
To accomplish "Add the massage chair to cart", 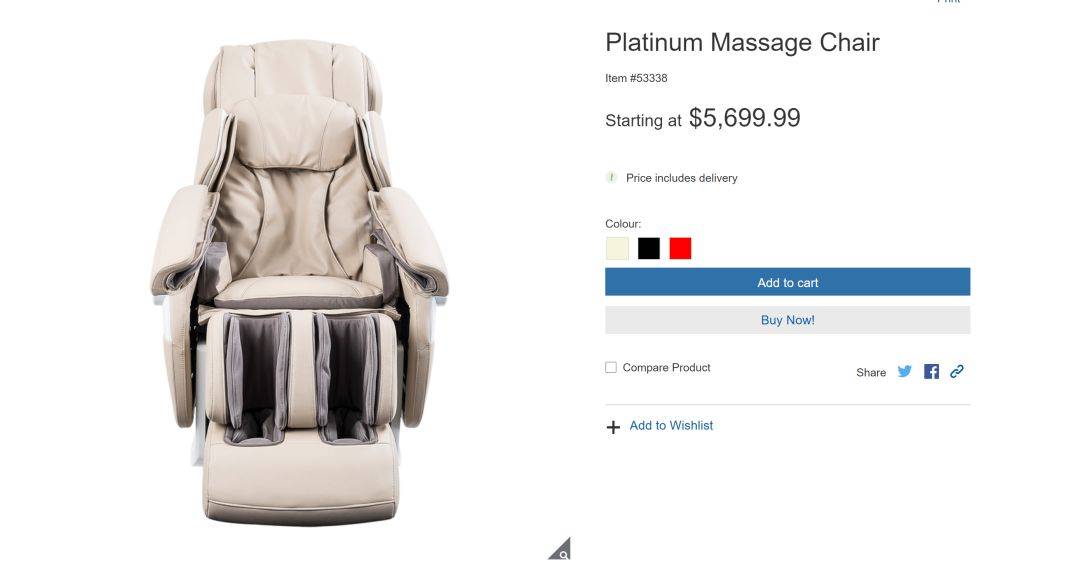I will (787, 282).
